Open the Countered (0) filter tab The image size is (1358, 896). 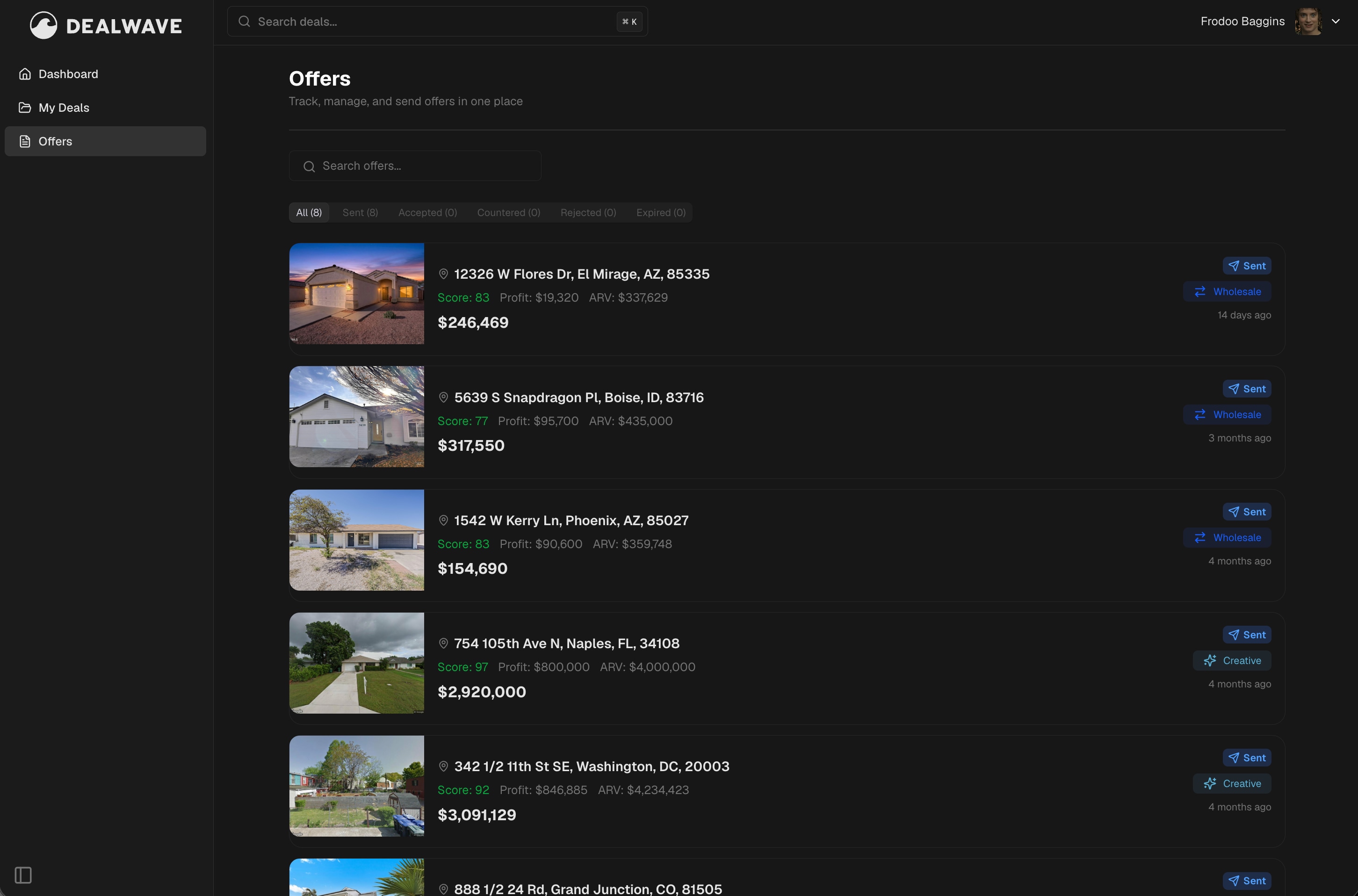click(508, 213)
